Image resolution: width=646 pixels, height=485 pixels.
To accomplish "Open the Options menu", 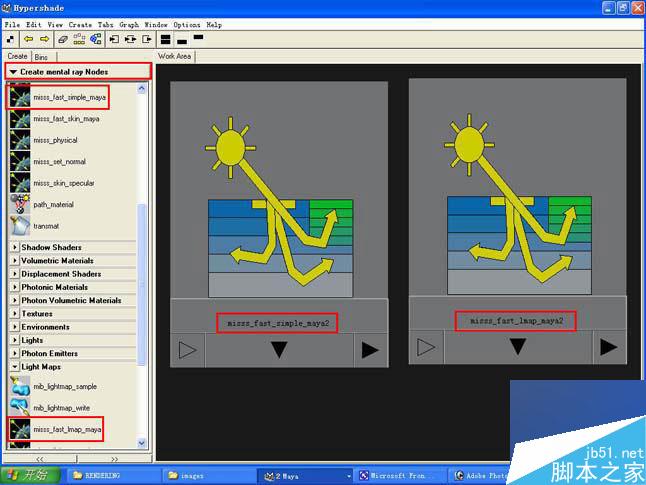I will tap(187, 25).
